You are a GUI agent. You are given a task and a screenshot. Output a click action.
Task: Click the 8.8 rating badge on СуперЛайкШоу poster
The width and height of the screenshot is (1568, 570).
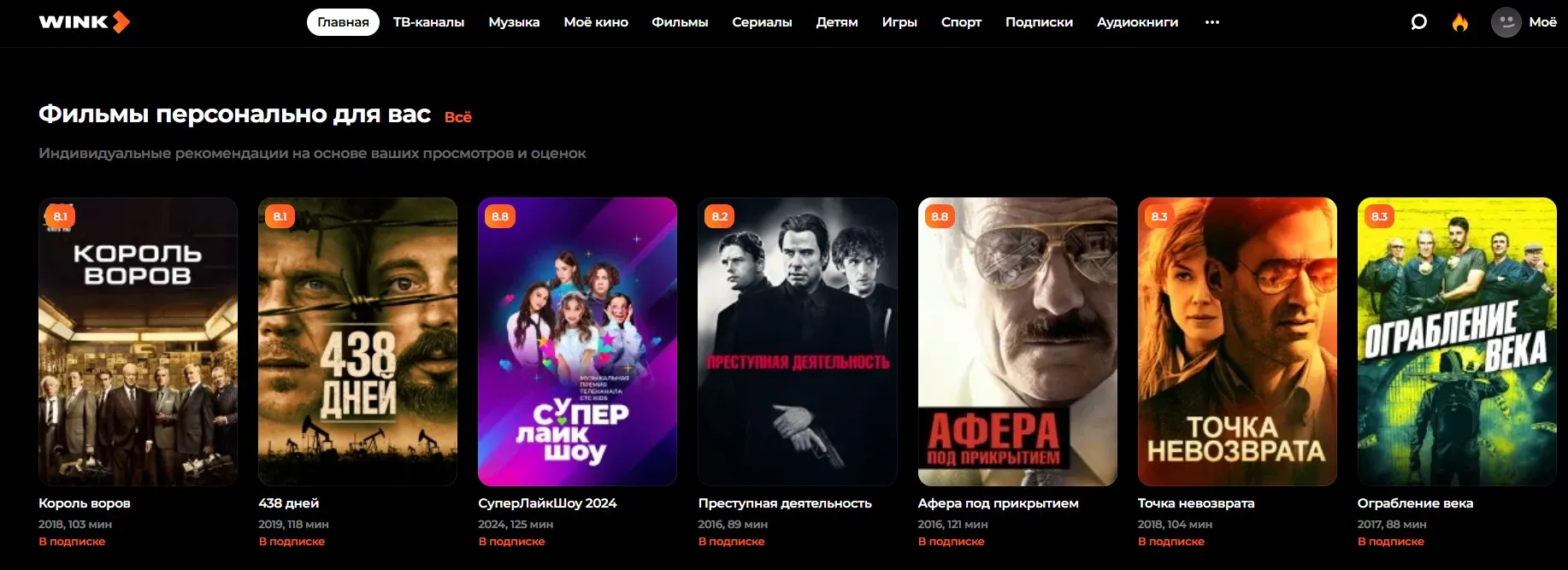point(500,216)
